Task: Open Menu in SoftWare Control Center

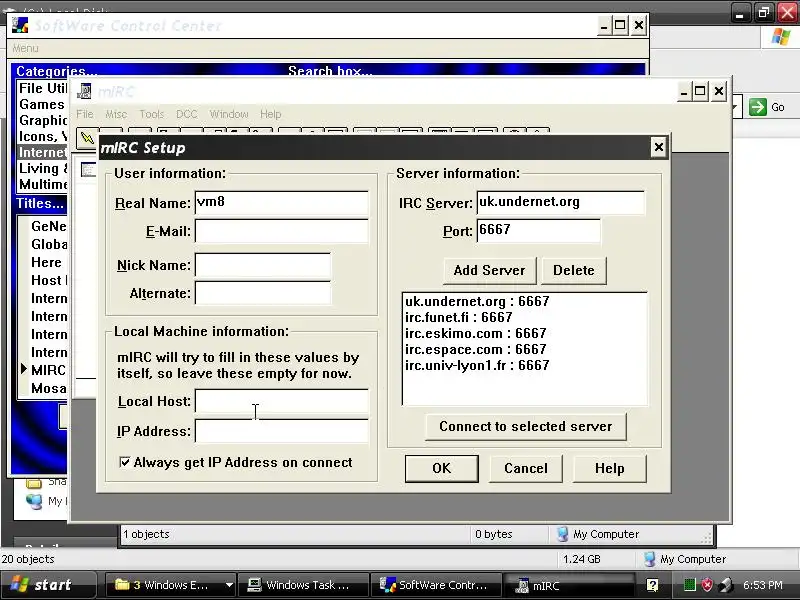Action: pos(26,48)
